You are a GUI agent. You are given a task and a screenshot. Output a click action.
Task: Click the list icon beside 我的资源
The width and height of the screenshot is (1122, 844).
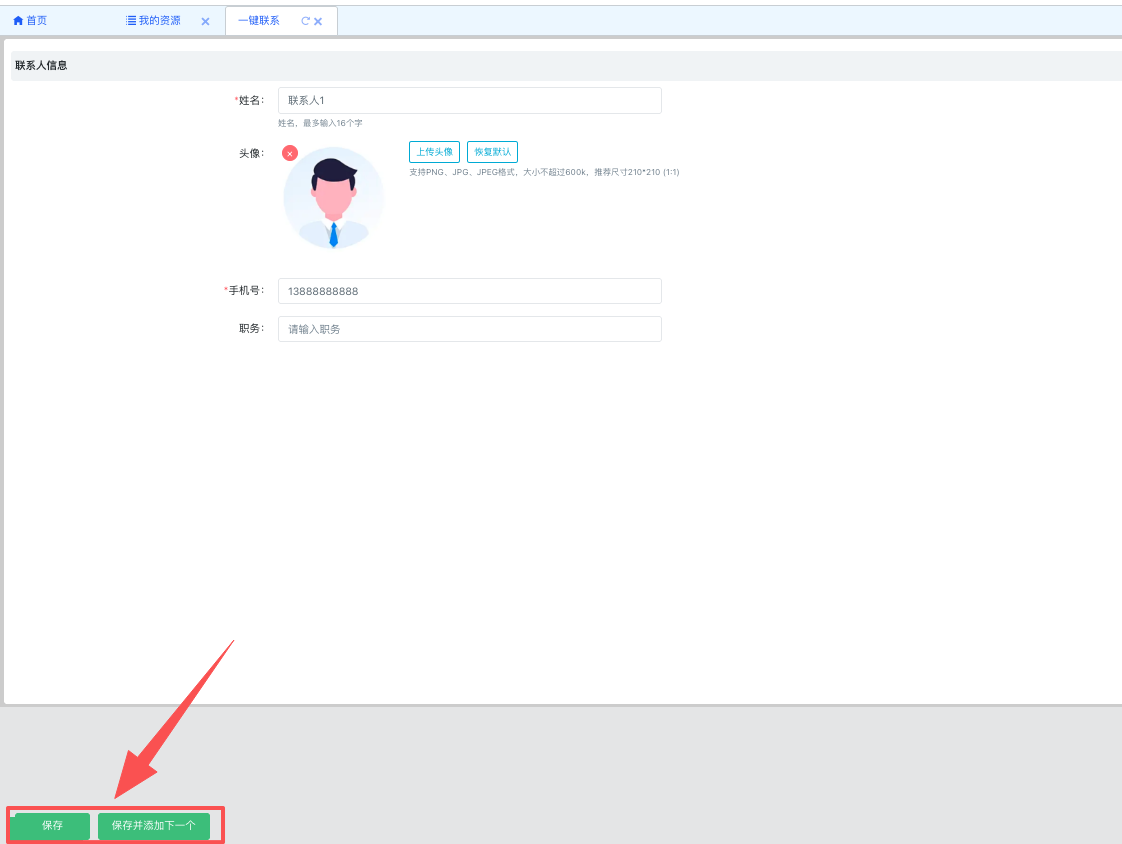(x=131, y=21)
